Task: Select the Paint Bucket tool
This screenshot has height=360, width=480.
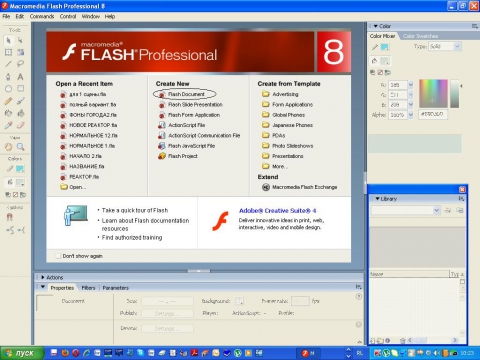Action: coord(20,113)
